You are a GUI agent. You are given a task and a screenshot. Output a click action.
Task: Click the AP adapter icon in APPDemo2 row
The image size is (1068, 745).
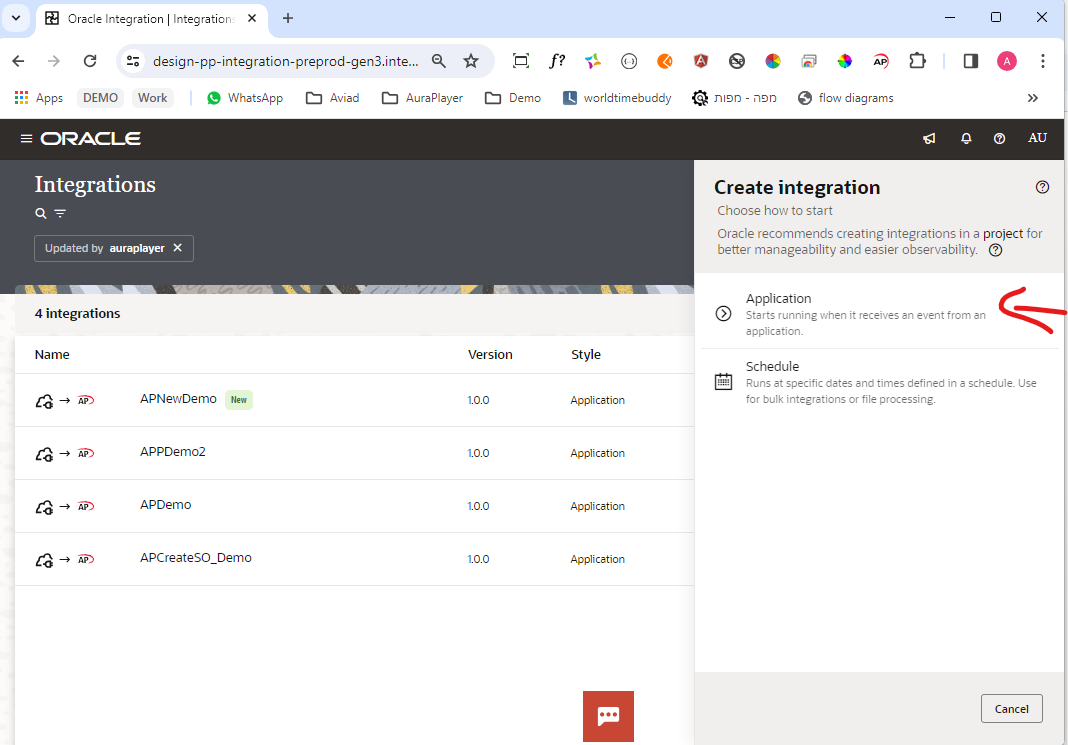click(x=85, y=454)
